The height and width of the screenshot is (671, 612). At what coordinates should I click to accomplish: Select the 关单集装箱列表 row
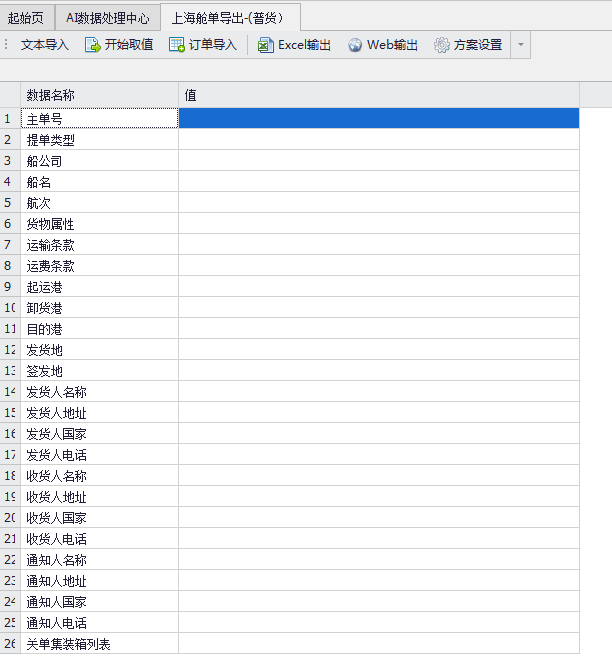289,643
